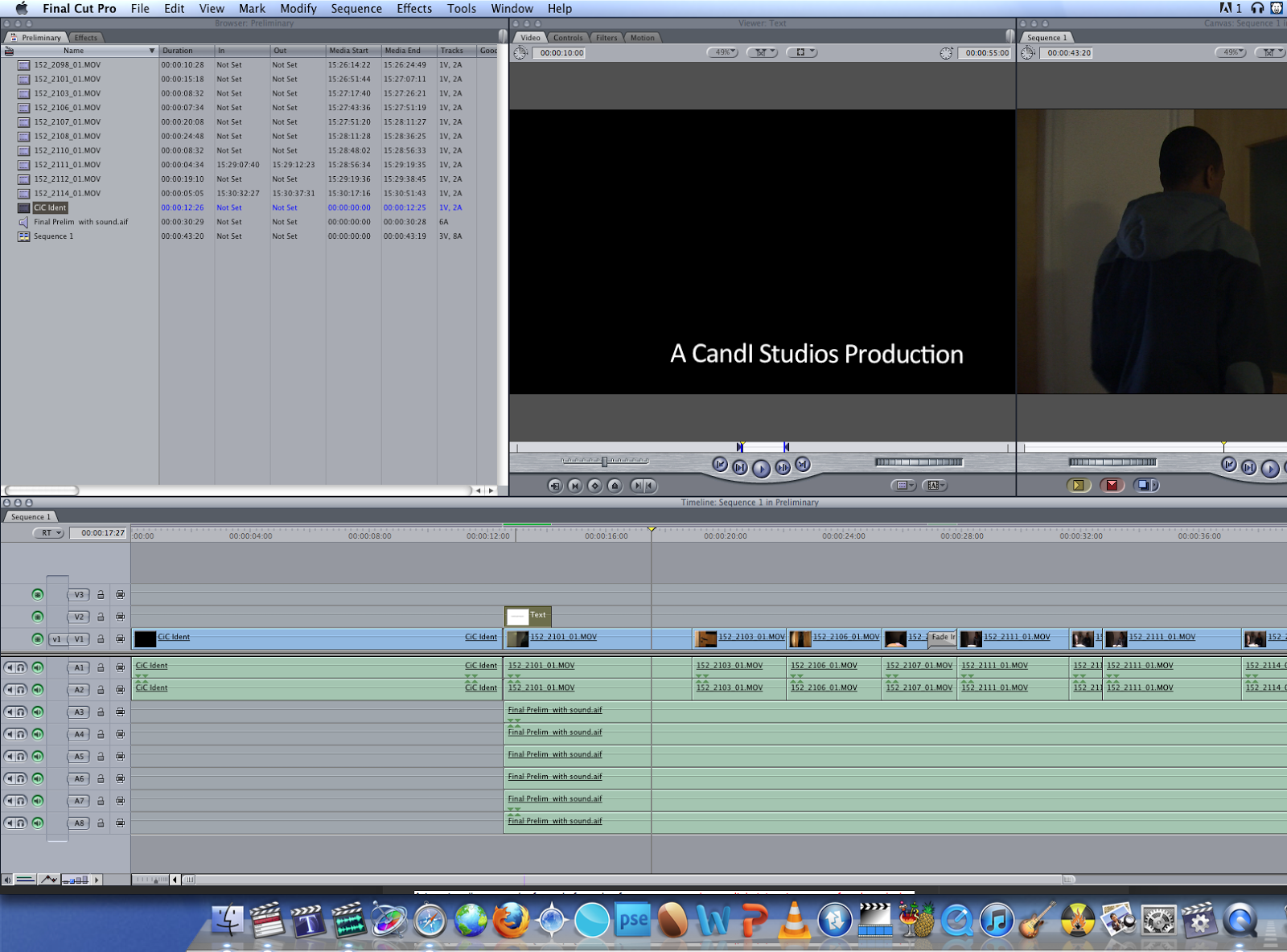The height and width of the screenshot is (952, 1287).
Task: Toggle V2 track visibility
Action: (38, 617)
